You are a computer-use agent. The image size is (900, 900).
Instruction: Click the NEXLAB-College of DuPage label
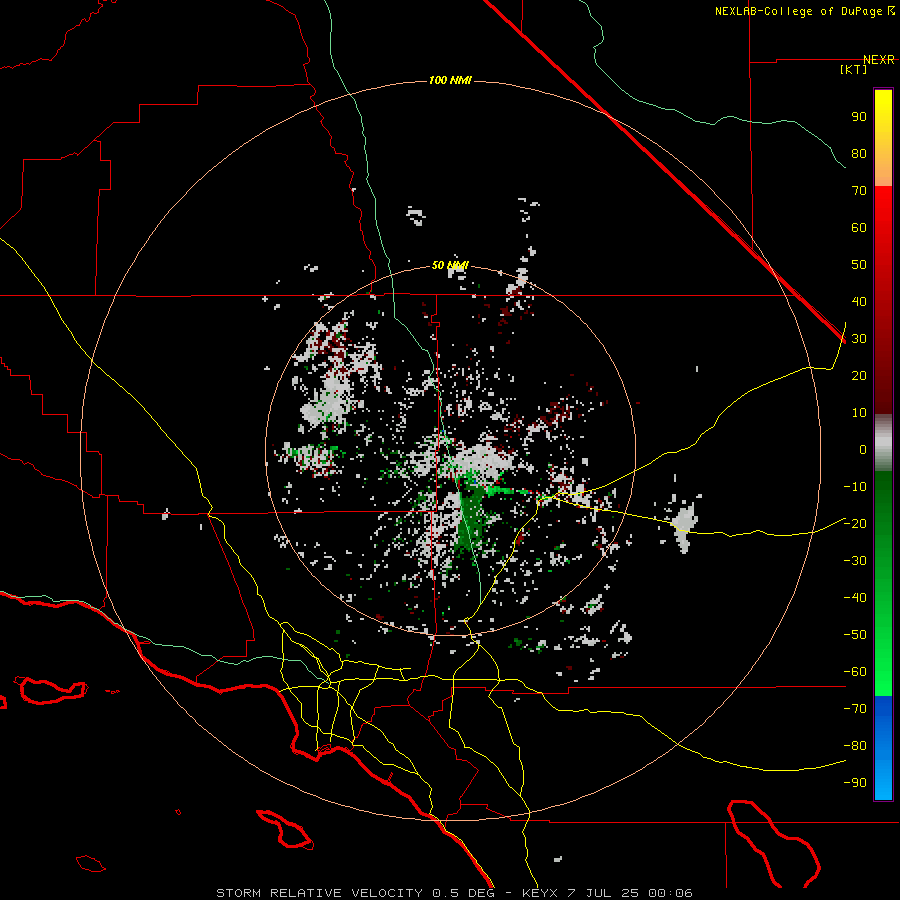pyautogui.click(x=804, y=11)
